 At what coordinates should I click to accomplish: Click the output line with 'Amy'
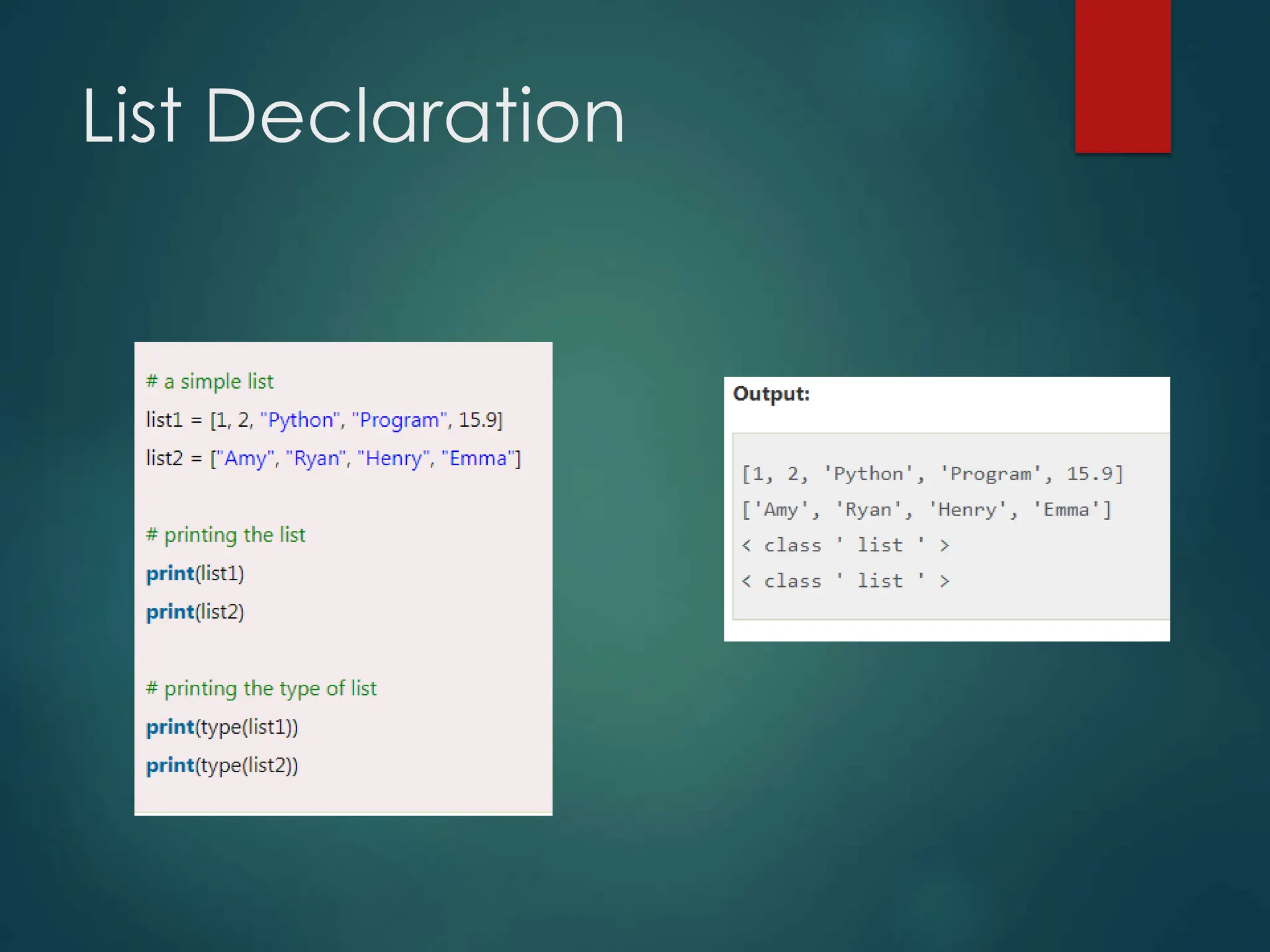click(x=926, y=510)
